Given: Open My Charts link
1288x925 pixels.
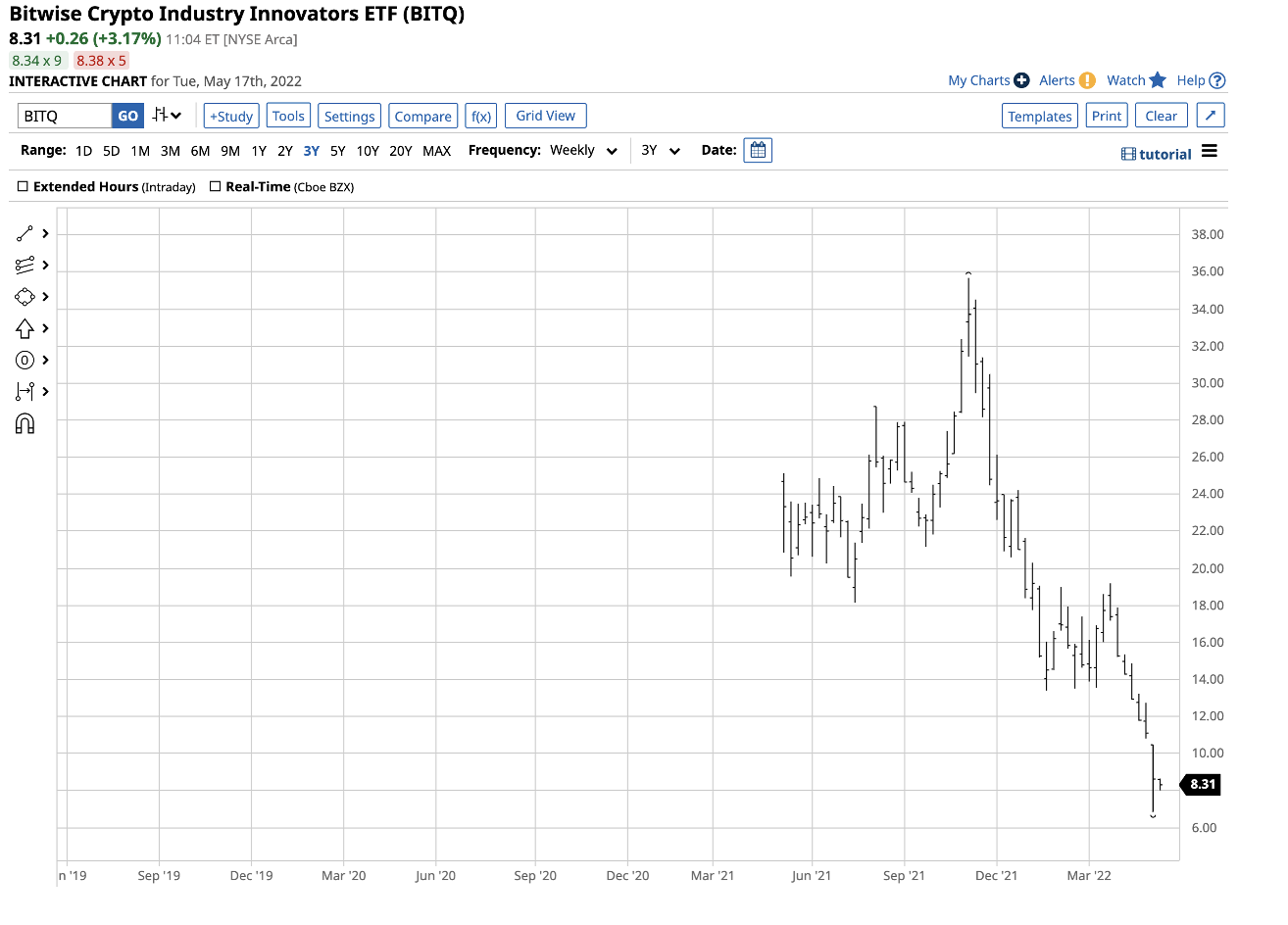Looking at the screenshot, I should [x=978, y=80].
